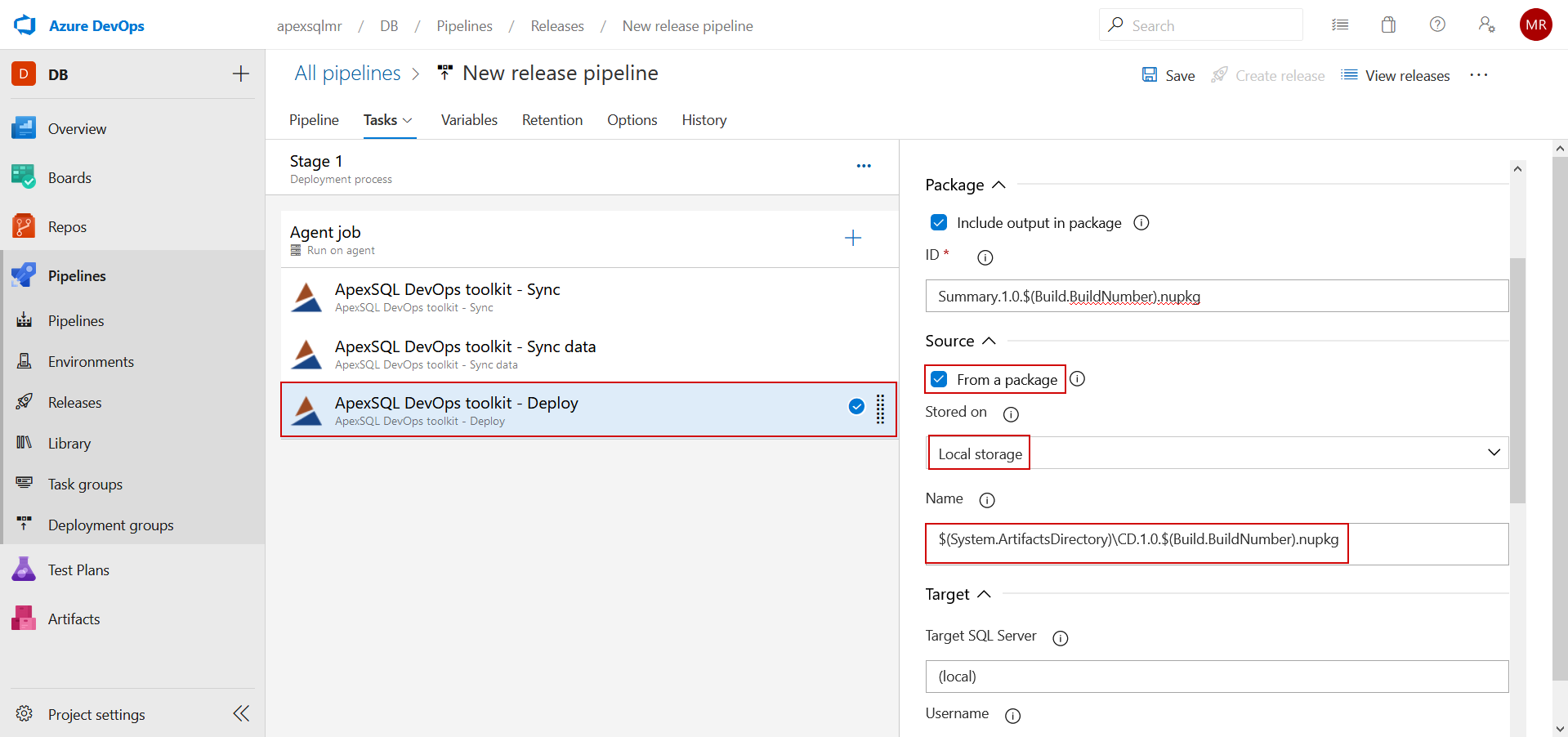Viewport: 1568px width, 737px height.
Task: Open the History tab
Action: pos(704,120)
